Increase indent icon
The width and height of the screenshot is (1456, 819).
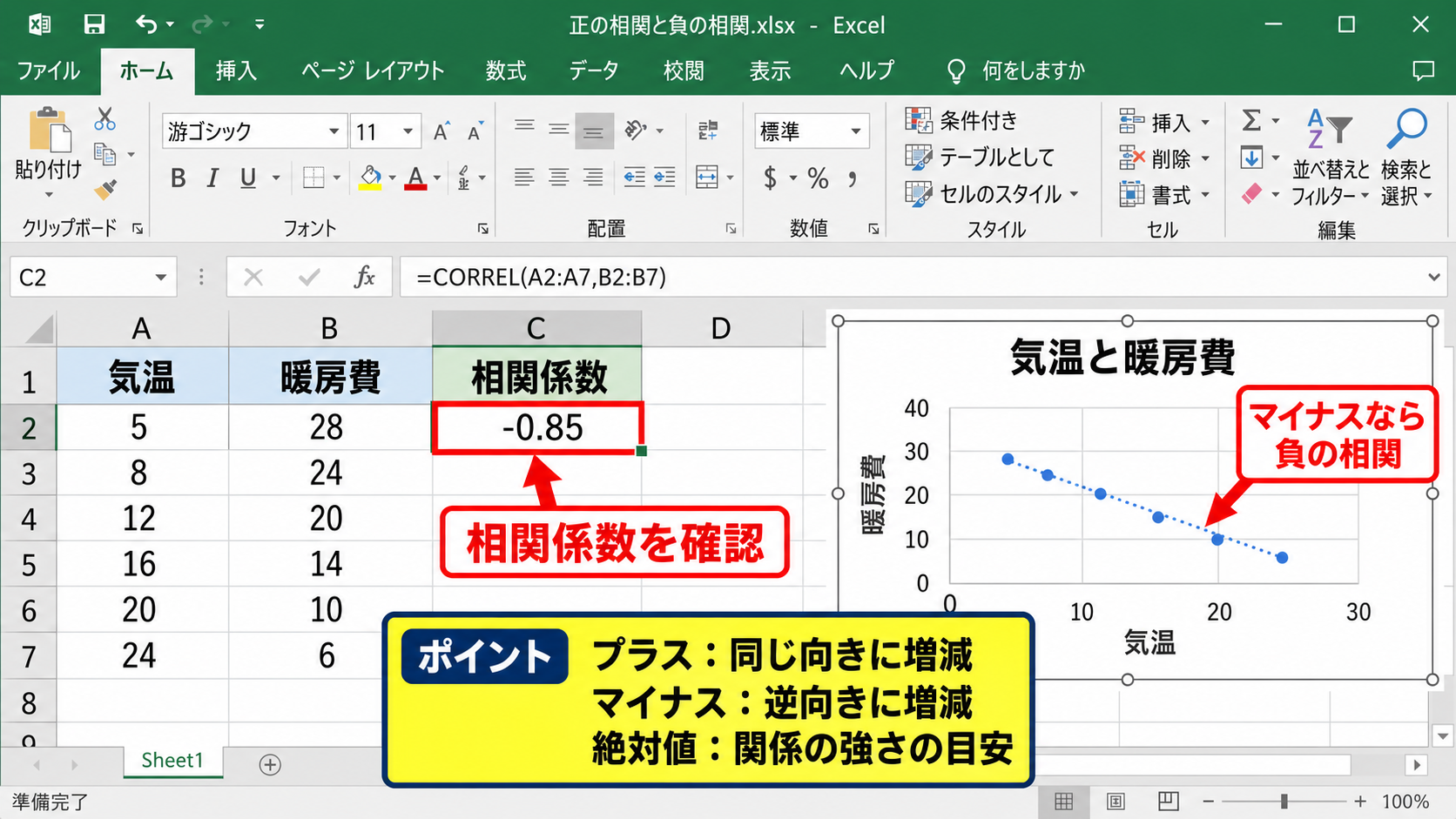pos(665,178)
